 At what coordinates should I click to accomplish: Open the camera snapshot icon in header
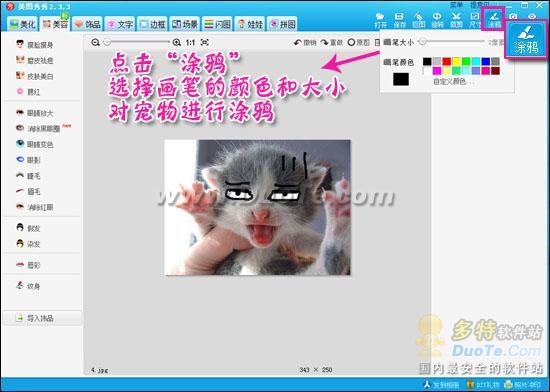coord(513,16)
